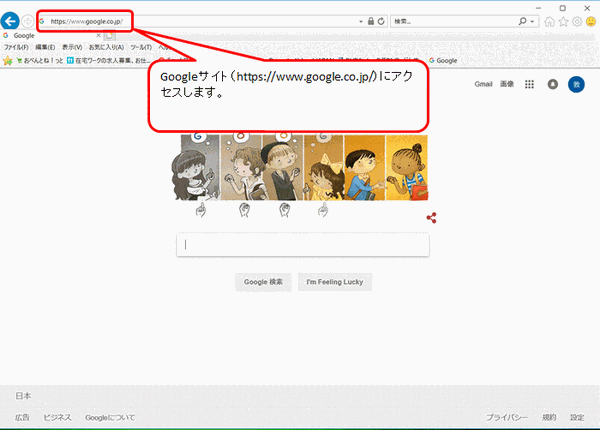Click the greyed Forward arrow button
600x430 pixels.
(x=28, y=21)
